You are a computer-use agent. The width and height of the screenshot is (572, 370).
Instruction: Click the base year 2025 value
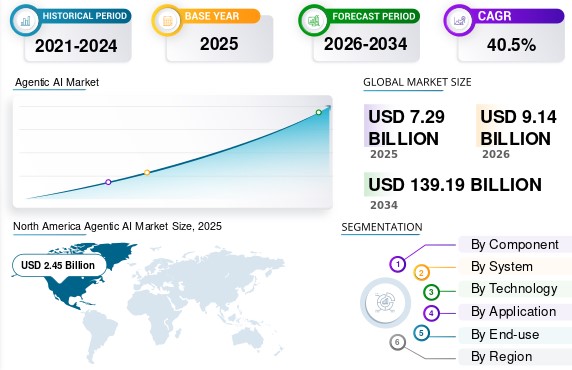tap(219, 44)
